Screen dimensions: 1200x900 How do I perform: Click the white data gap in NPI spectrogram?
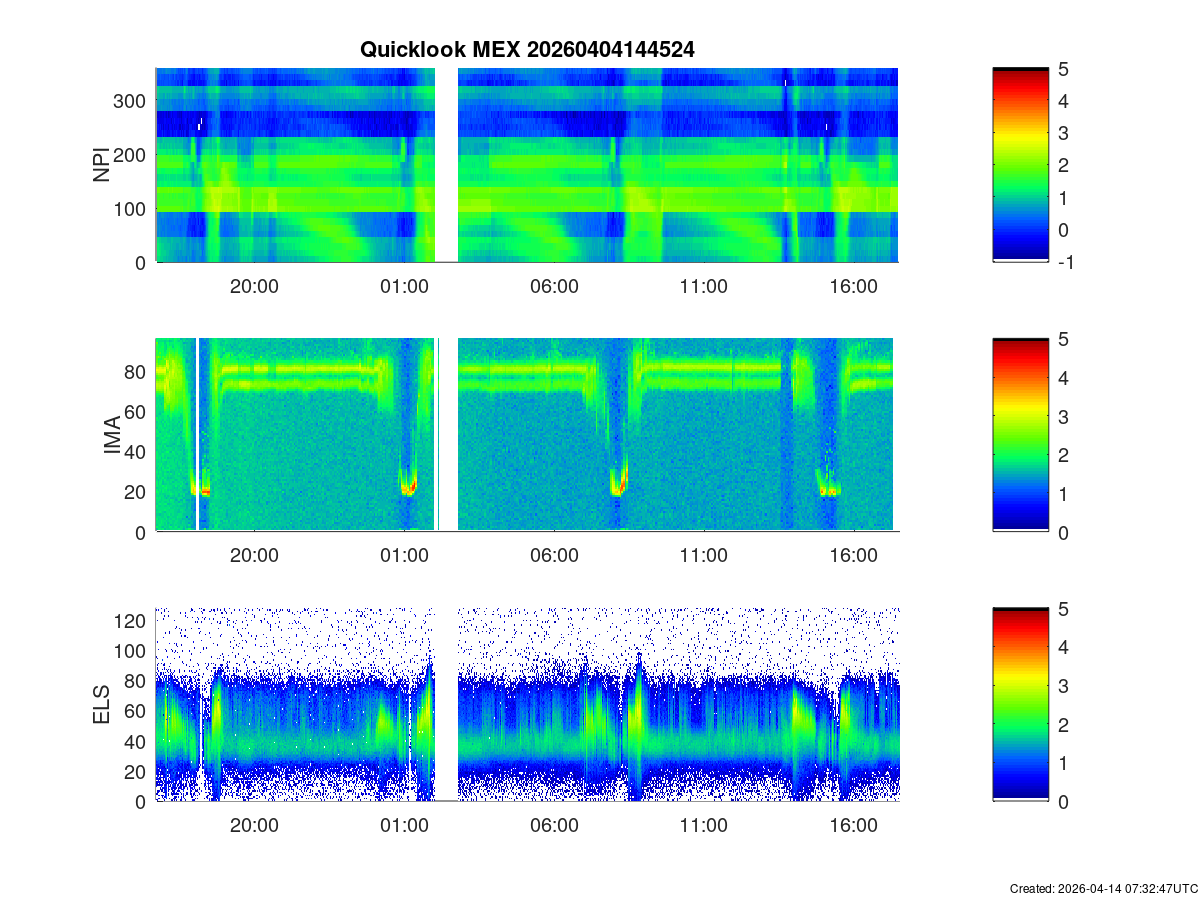point(447,165)
